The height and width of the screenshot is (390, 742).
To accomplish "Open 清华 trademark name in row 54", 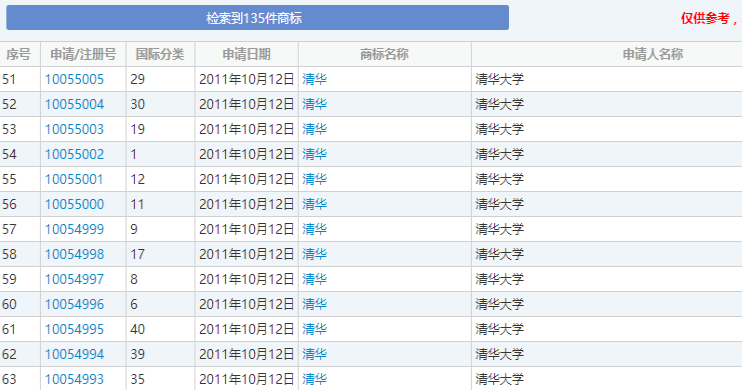I will pyautogui.click(x=315, y=154).
